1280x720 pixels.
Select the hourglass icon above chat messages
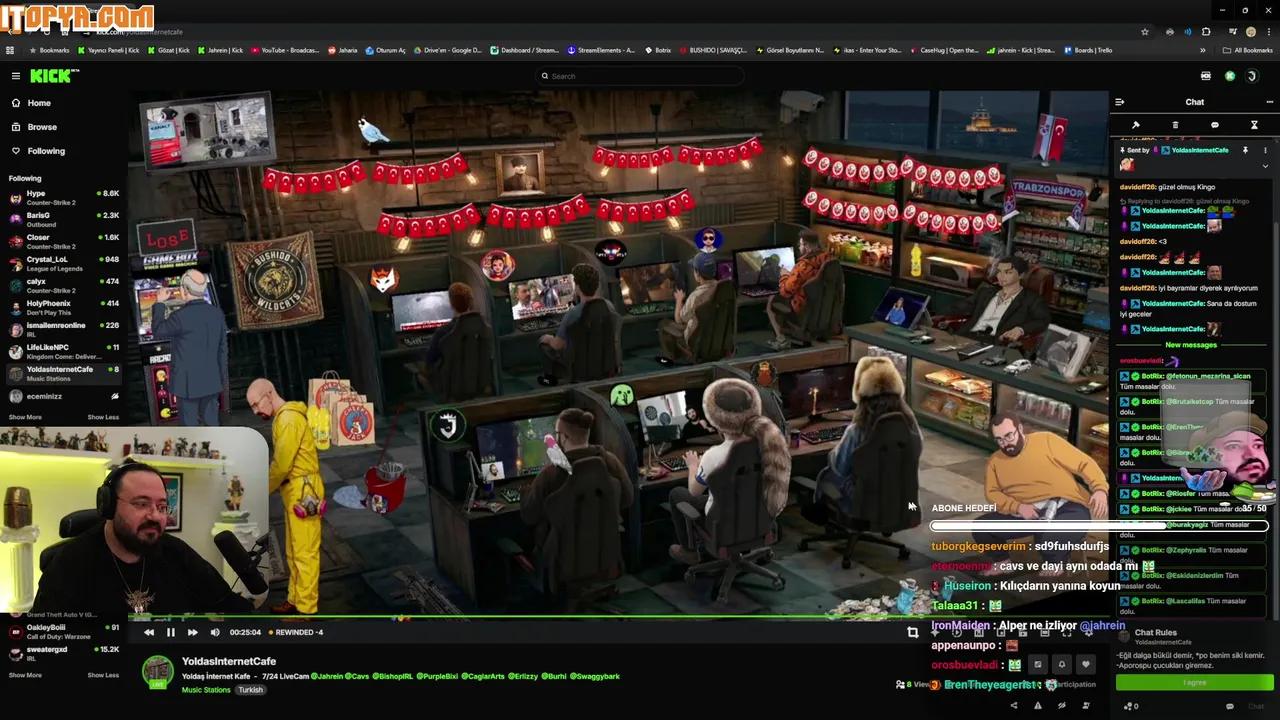click(x=1254, y=125)
